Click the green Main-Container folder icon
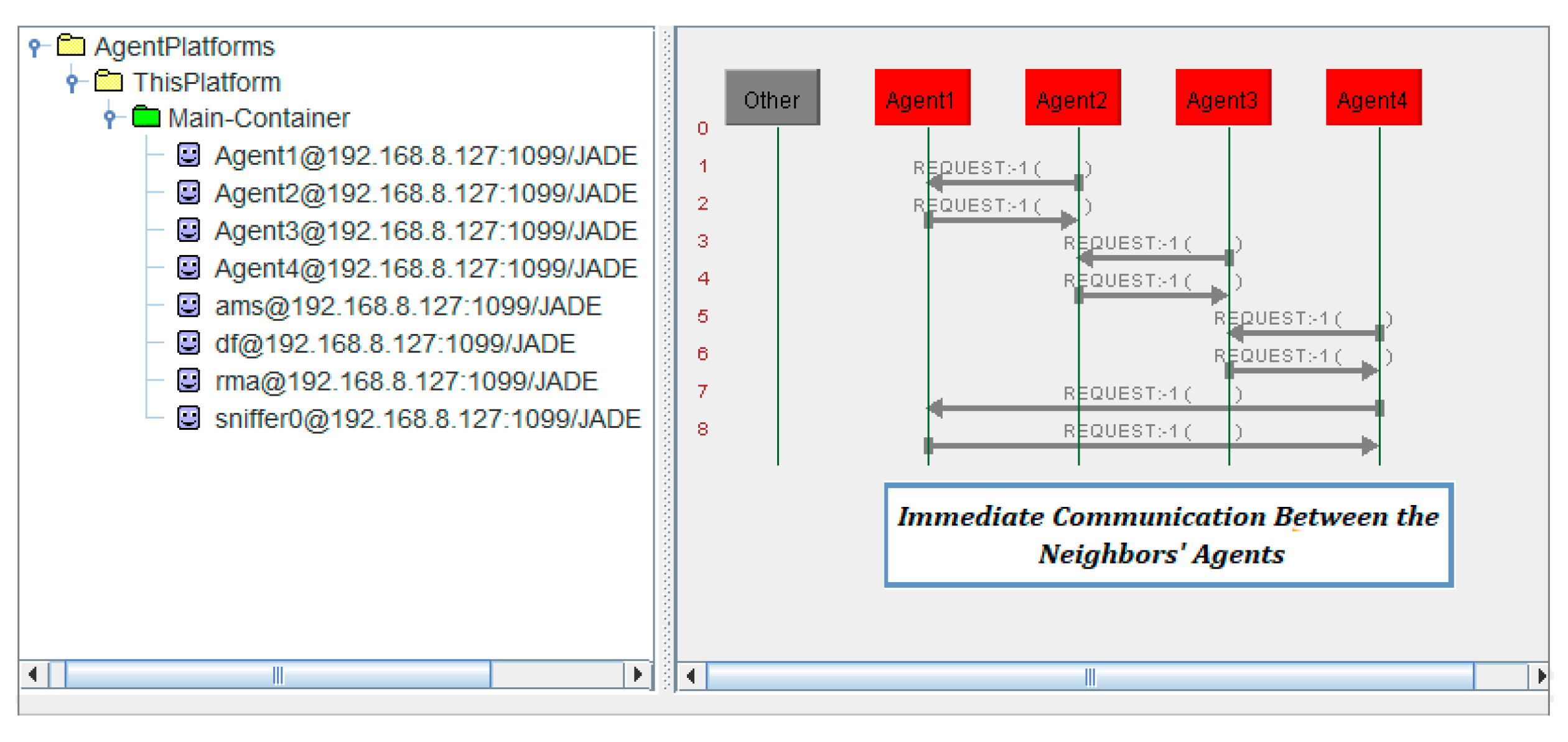This screenshot has height=742, width=1568. pyautogui.click(x=146, y=117)
